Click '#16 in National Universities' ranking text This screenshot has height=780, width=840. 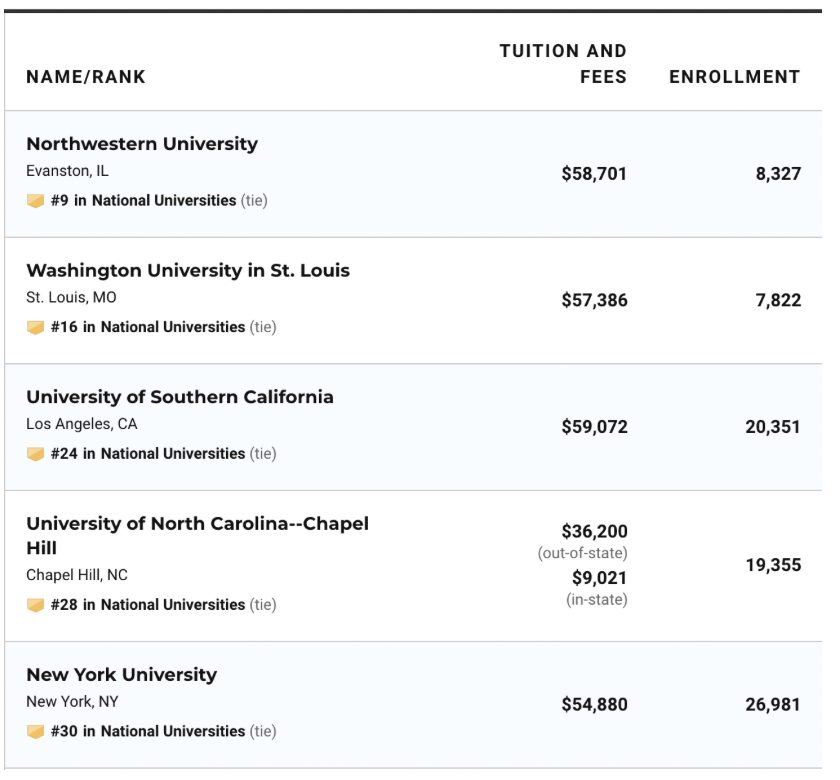[146, 327]
